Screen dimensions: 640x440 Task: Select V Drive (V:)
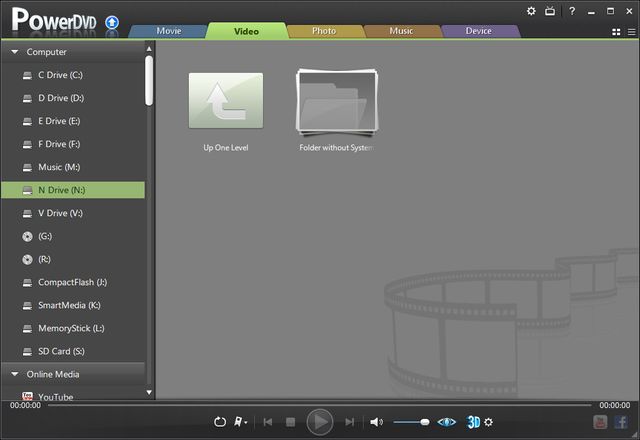73,213
